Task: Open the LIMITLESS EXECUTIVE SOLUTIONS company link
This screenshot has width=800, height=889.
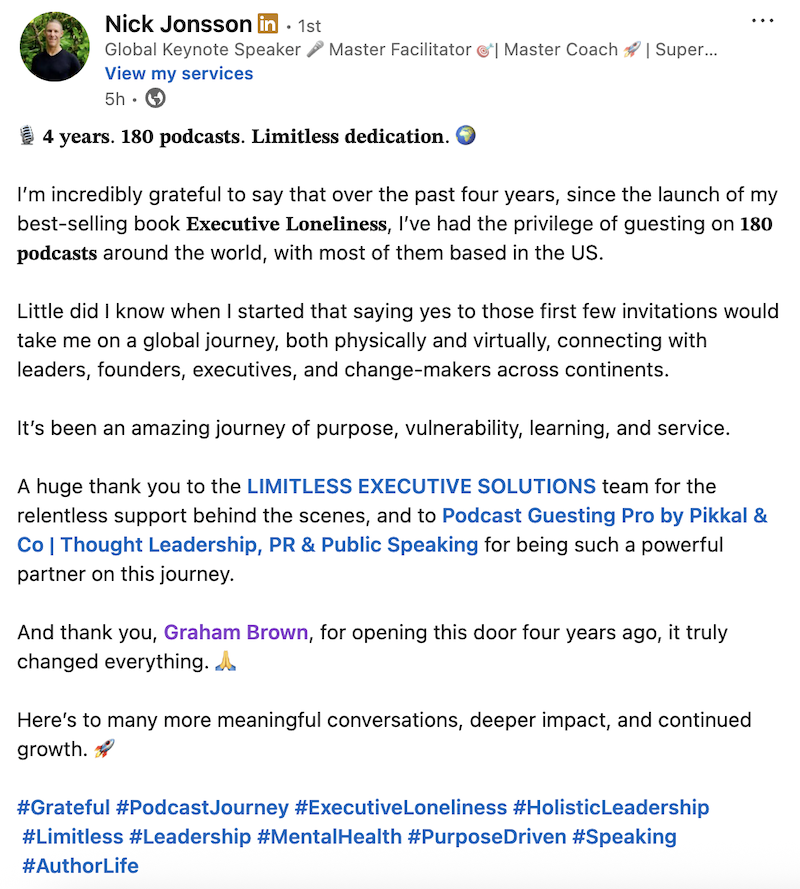Action: pos(421,488)
